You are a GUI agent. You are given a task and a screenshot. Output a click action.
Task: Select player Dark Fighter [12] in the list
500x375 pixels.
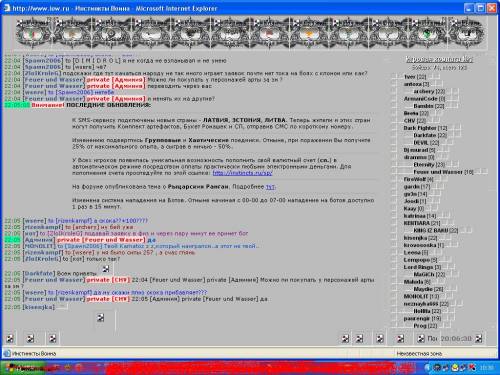pyautogui.click(x=425, y=128)
